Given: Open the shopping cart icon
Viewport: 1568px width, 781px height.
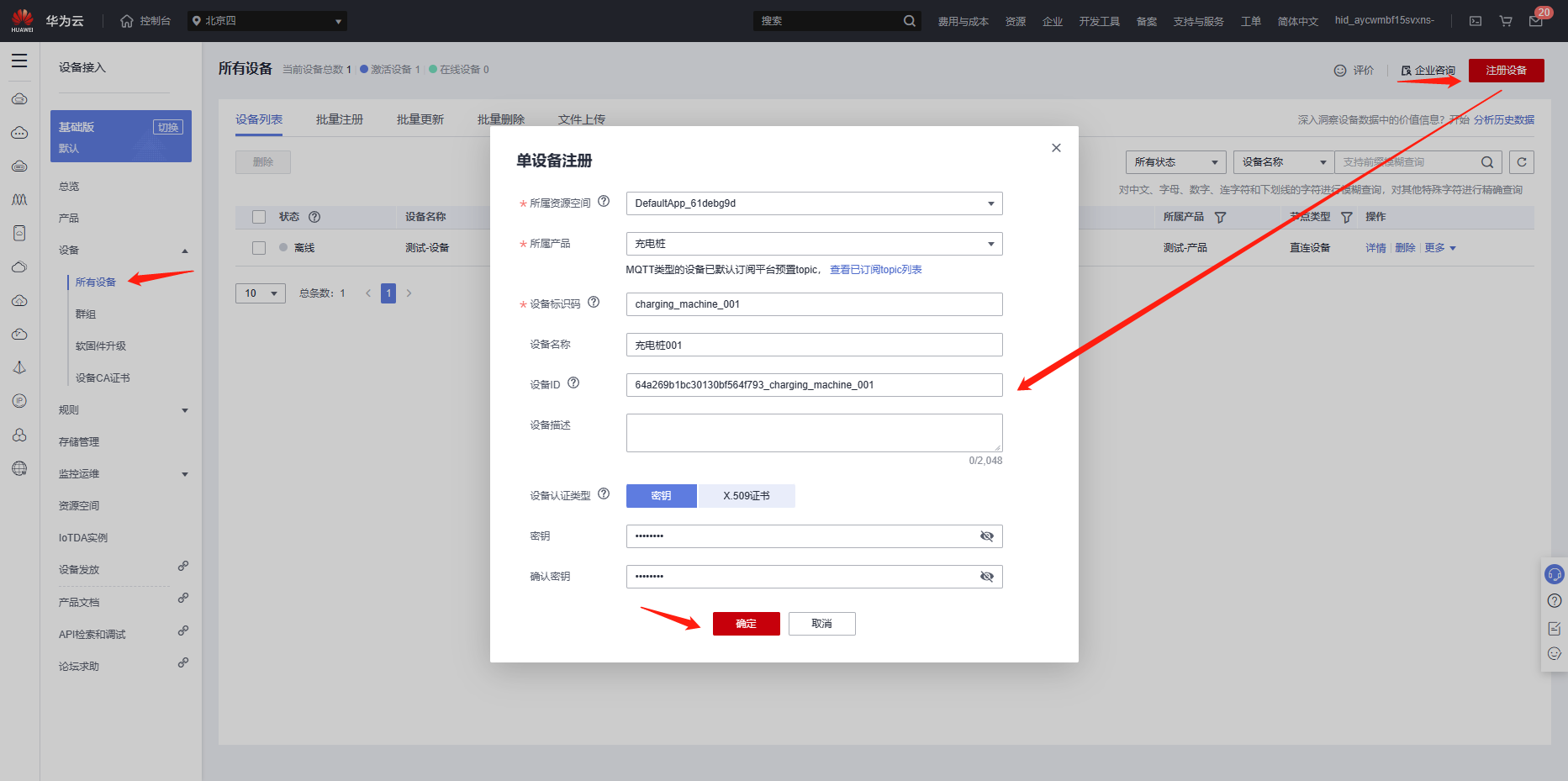Looking at the screenshot, I should [x=1506, y=21].
